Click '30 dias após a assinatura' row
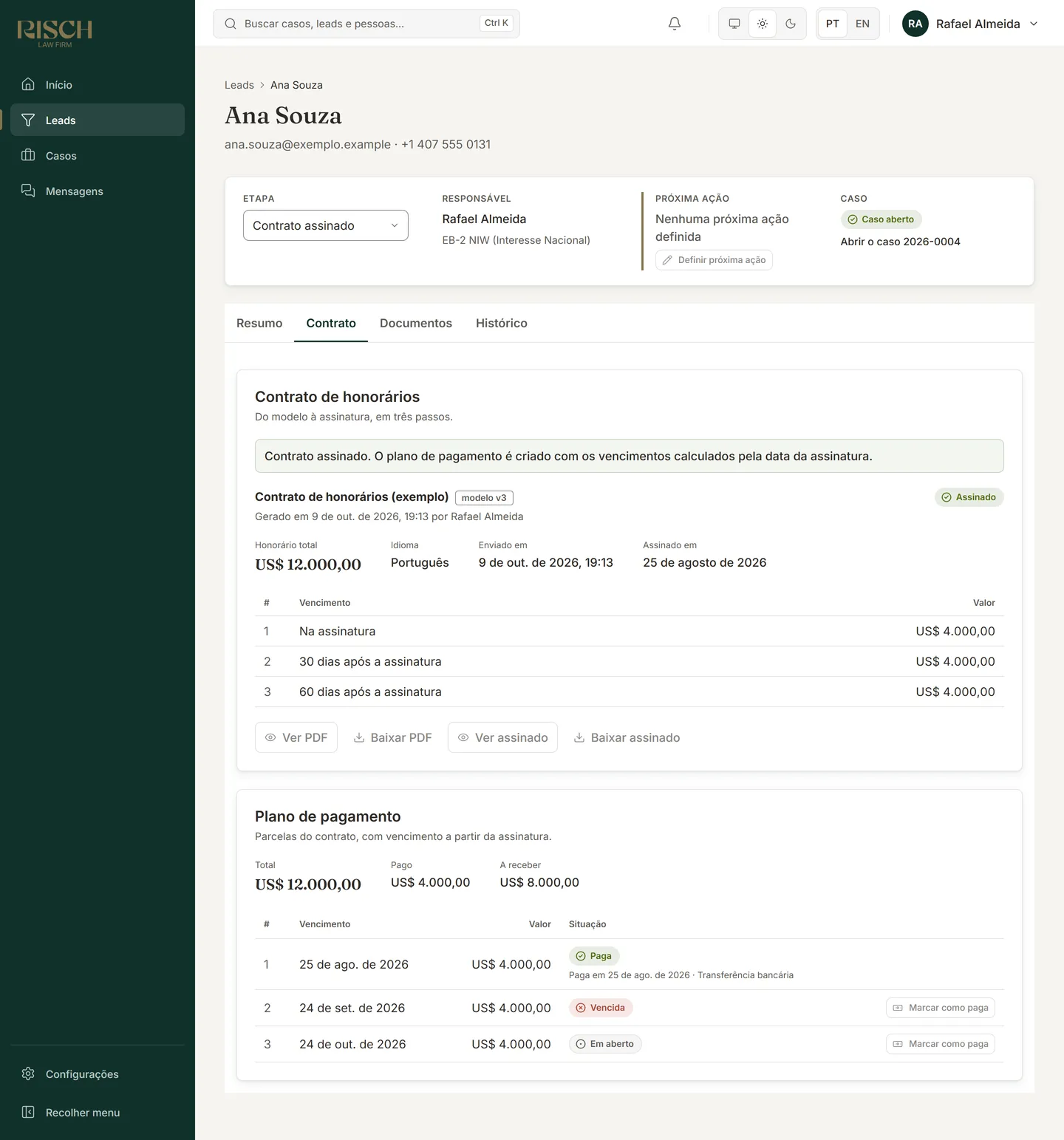The image size is (1064, 1140). [630, 661]
